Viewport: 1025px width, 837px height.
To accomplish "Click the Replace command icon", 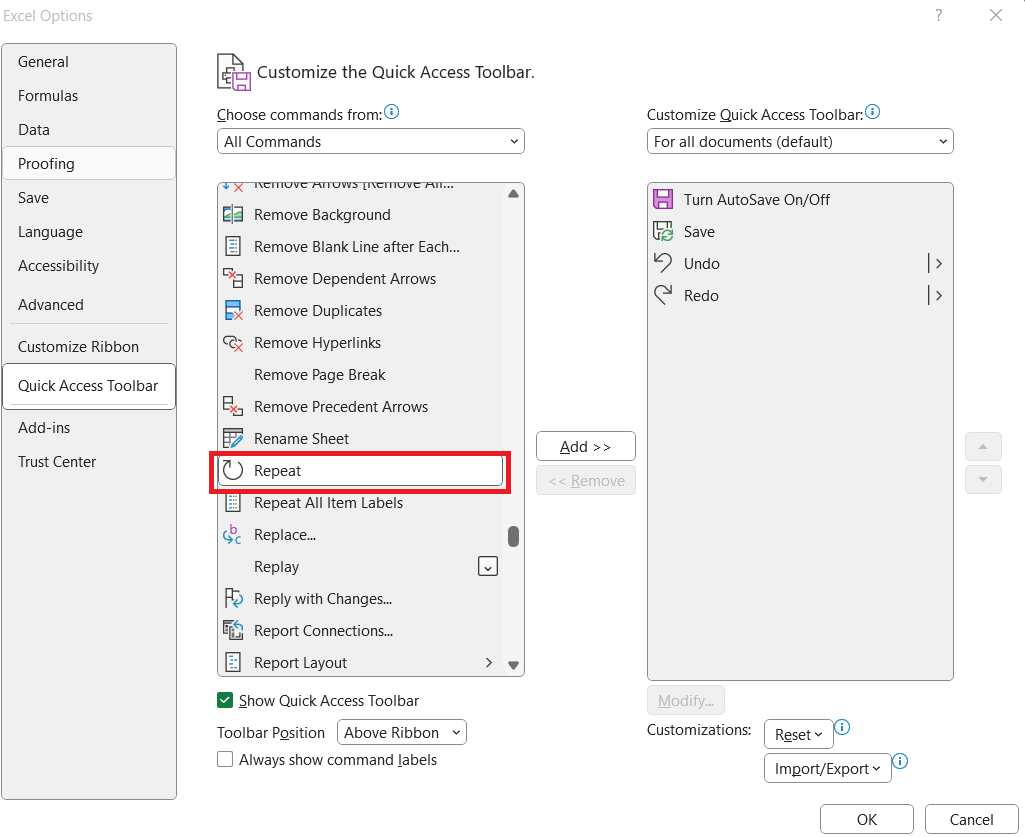I will click(233, 535).
